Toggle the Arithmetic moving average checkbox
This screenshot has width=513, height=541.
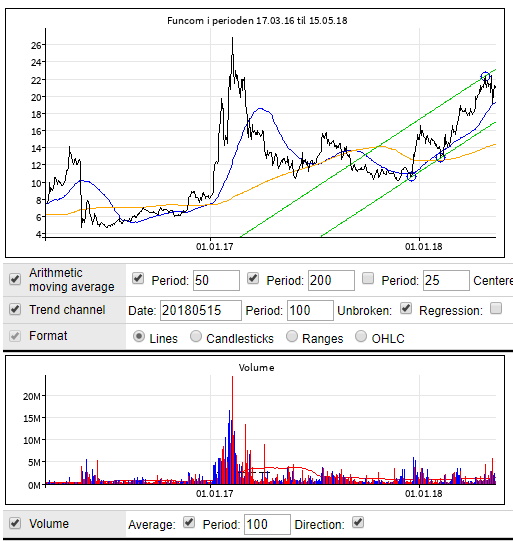point(15,279)
